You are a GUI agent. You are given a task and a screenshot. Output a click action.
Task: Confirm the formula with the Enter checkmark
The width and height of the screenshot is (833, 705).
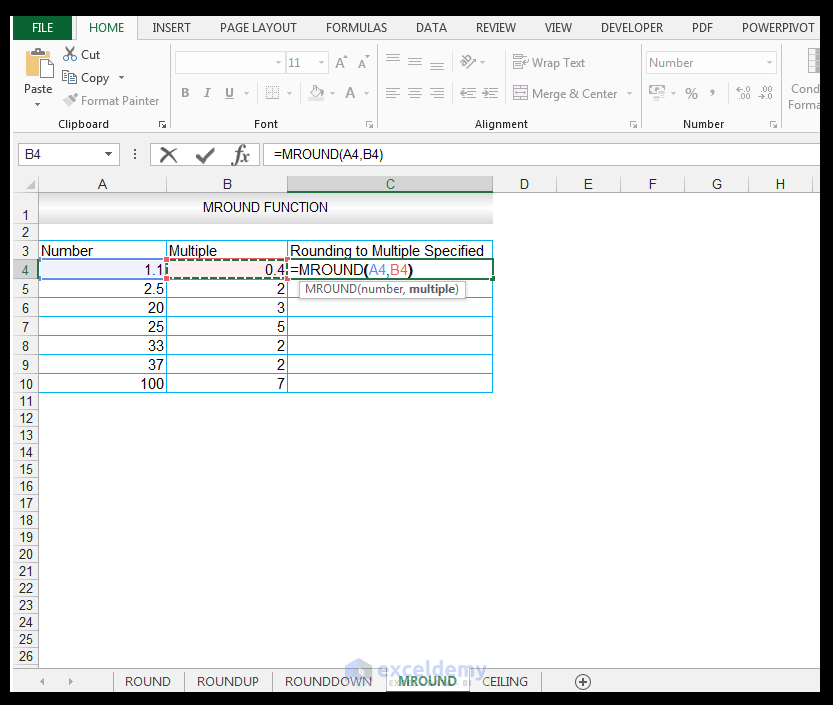(x=203, y=154)
